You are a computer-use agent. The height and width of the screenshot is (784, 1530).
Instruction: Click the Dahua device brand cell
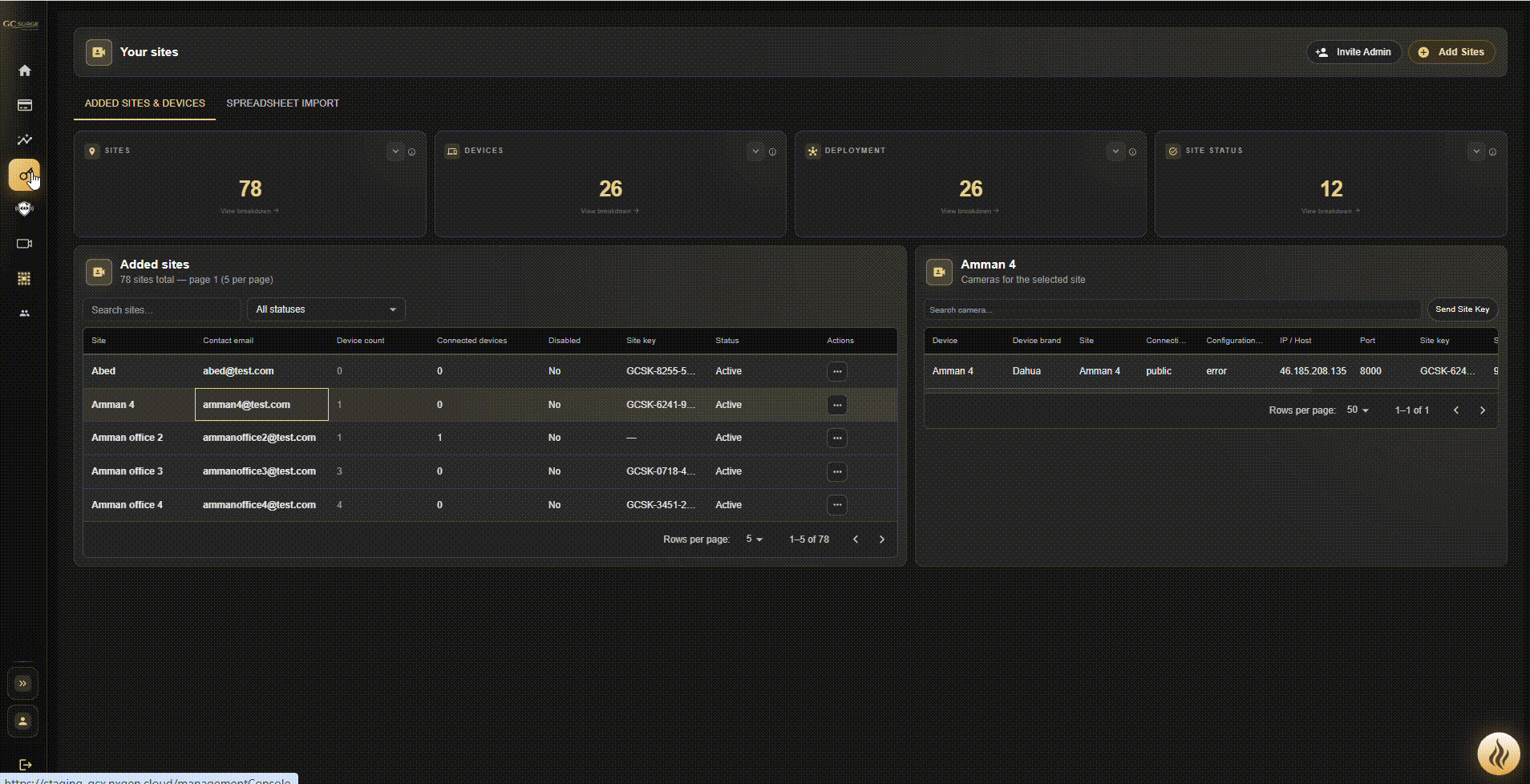tap(1026, 371)
